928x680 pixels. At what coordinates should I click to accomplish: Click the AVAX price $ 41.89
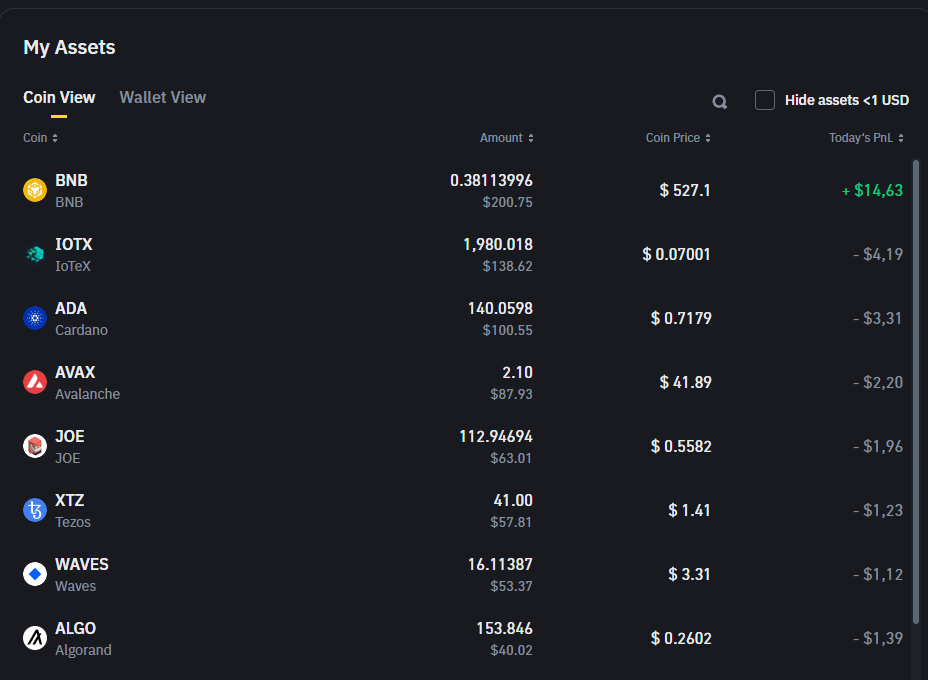coord(685,382)
